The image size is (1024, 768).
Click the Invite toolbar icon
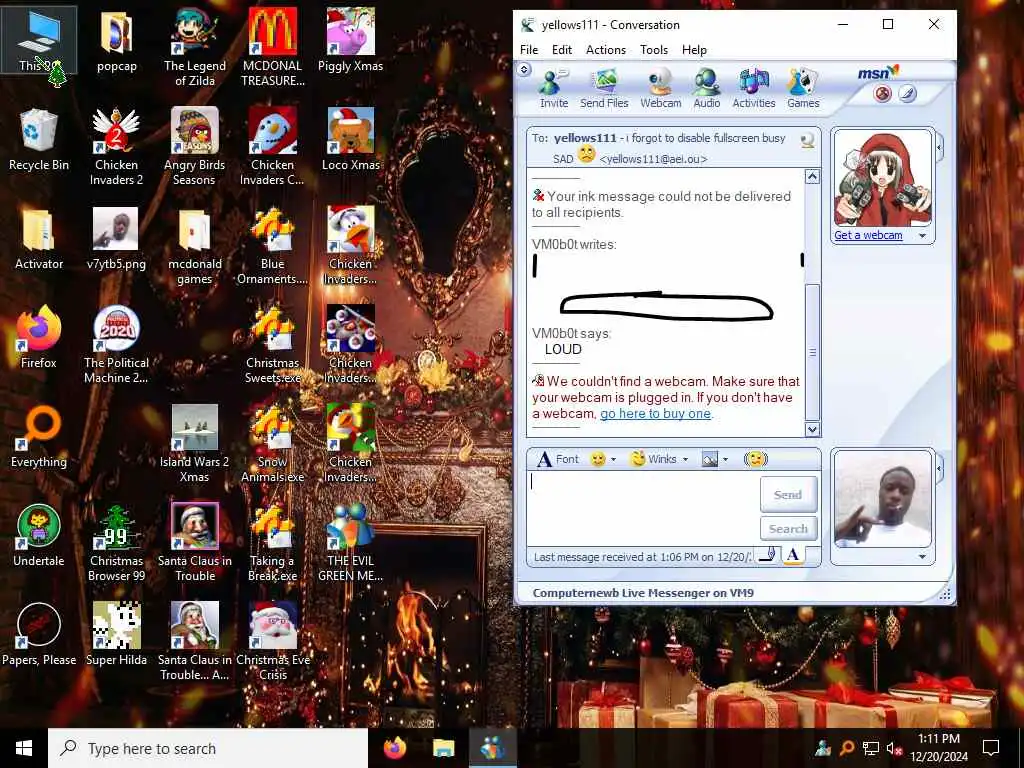click(x=553, y=88)
